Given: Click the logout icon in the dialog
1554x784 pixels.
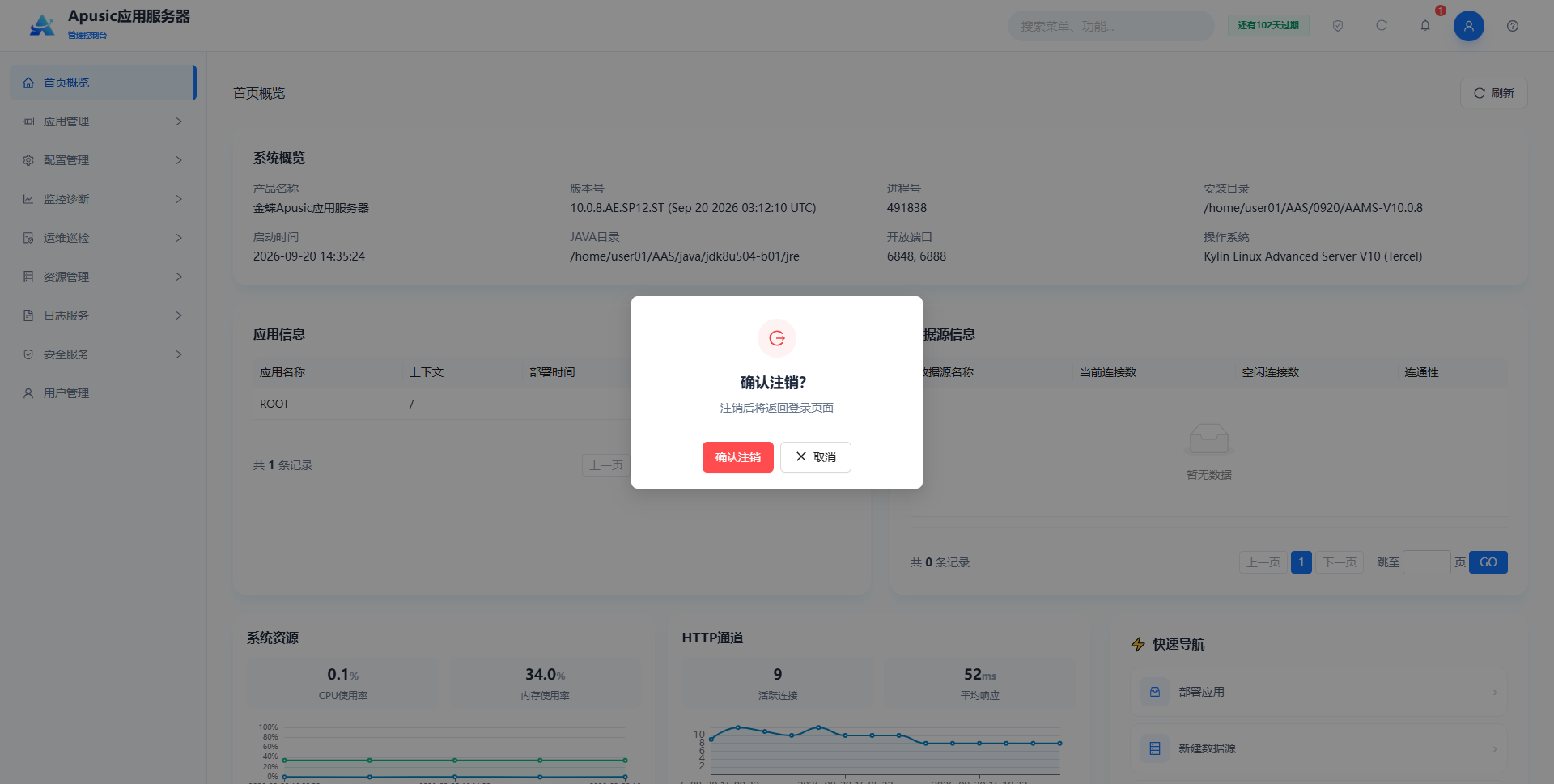Looking at the screenshot, I should coord(777,338).
